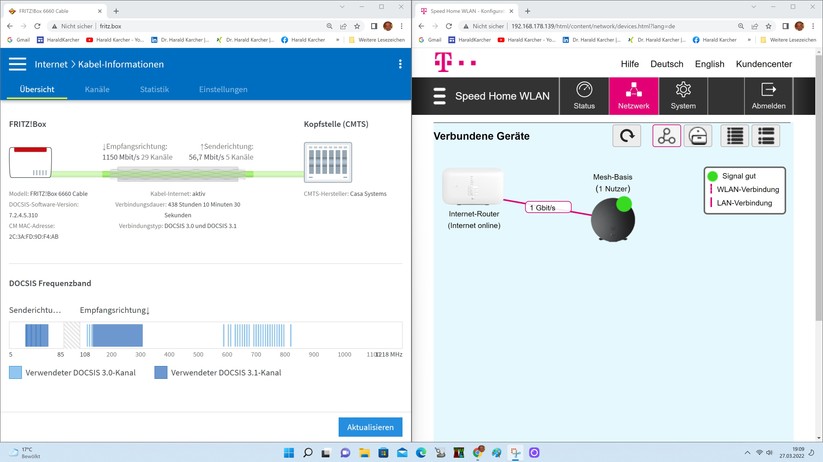
Task: Open a new tab in the FRITZ!Box browser window
Action: (116, 10)
